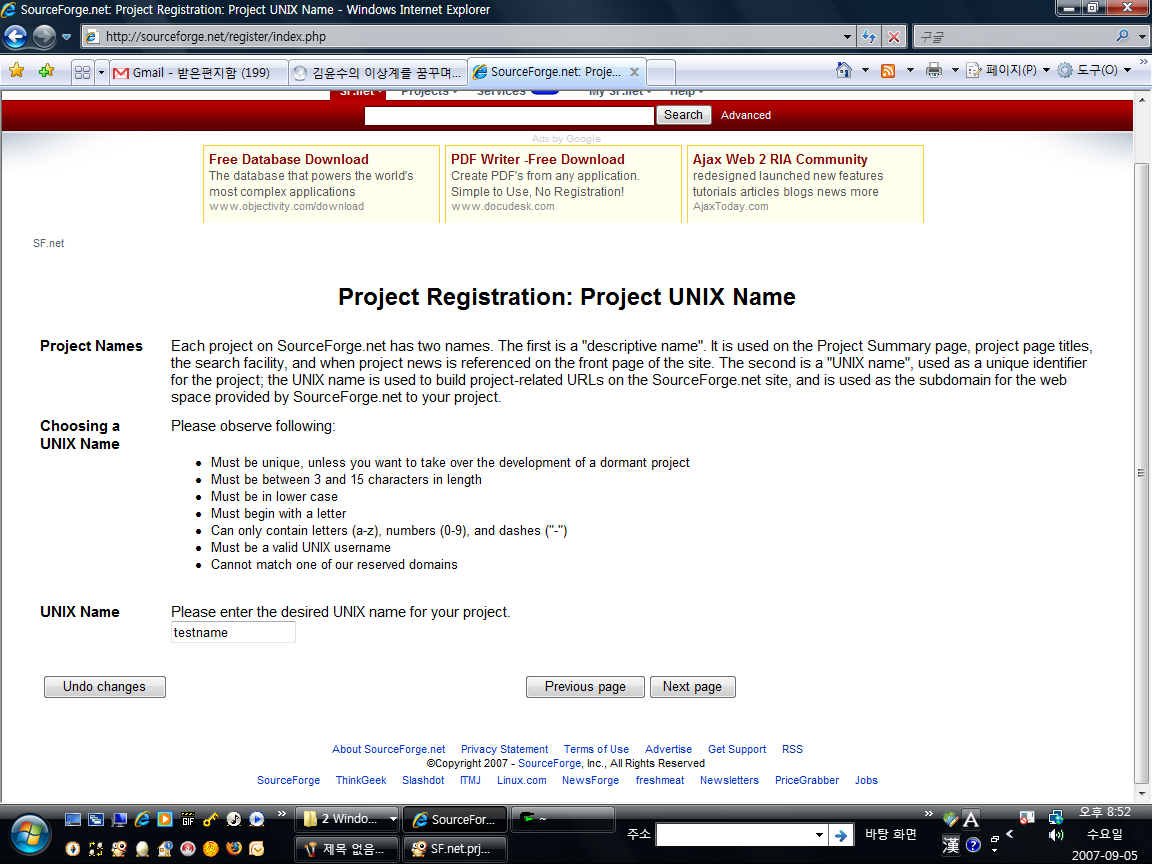Open the Terms of Use footer link
This screenshot has width=1152, height=864.
pyautogui.click(x=597, y=749)
